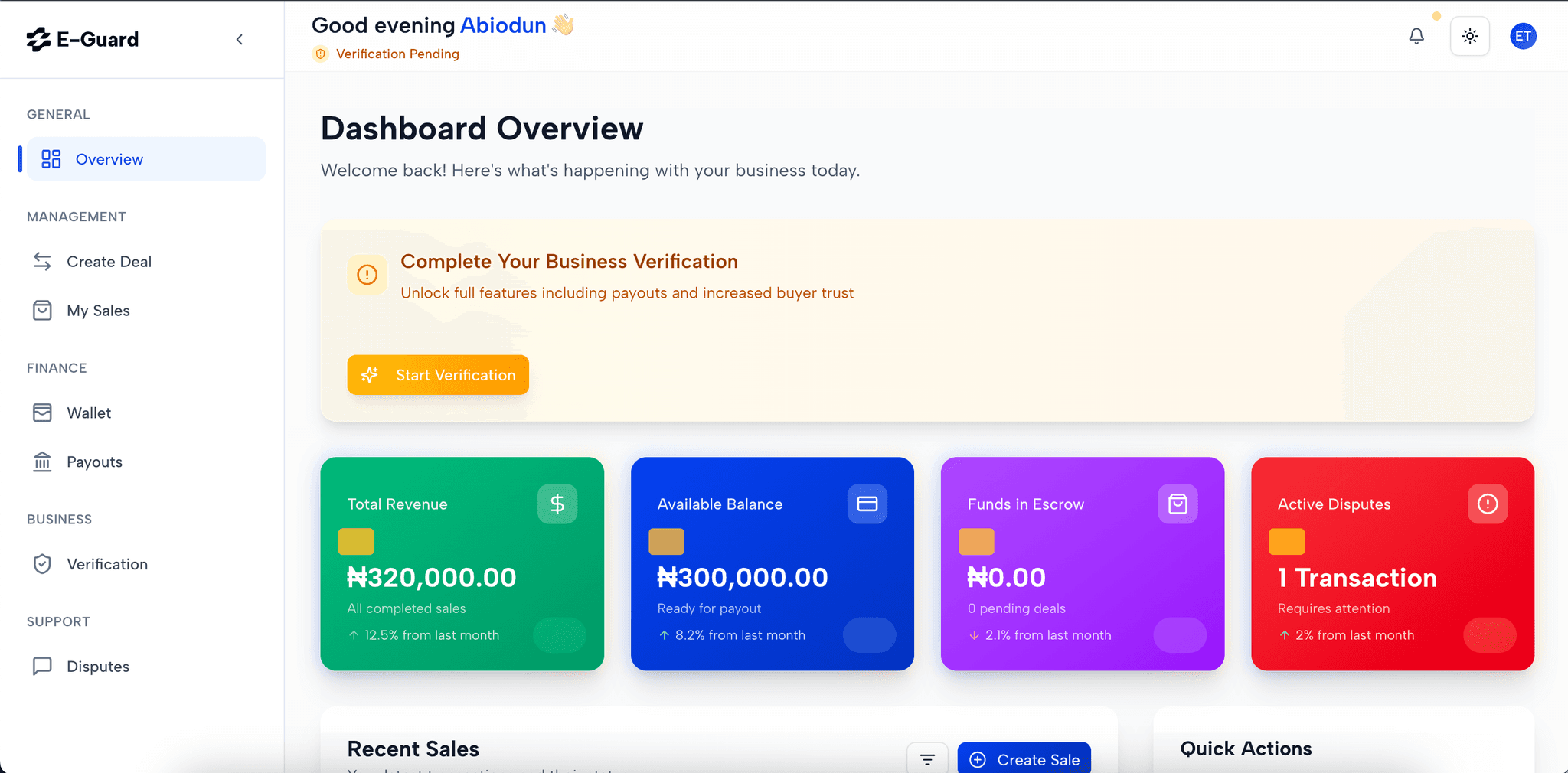Image resolution: width=1568 pixels, height=773 pixels.
Task: Click the E-Guard logo
Action: pos(83,39)
